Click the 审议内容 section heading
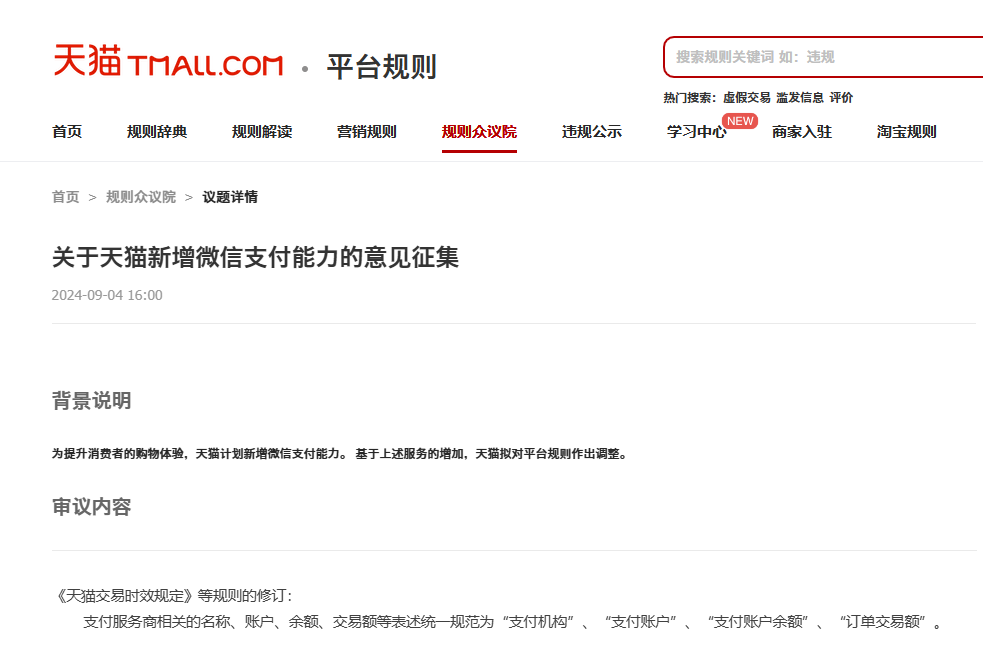Viewport: 983px width, 669px height. point(92,507)
